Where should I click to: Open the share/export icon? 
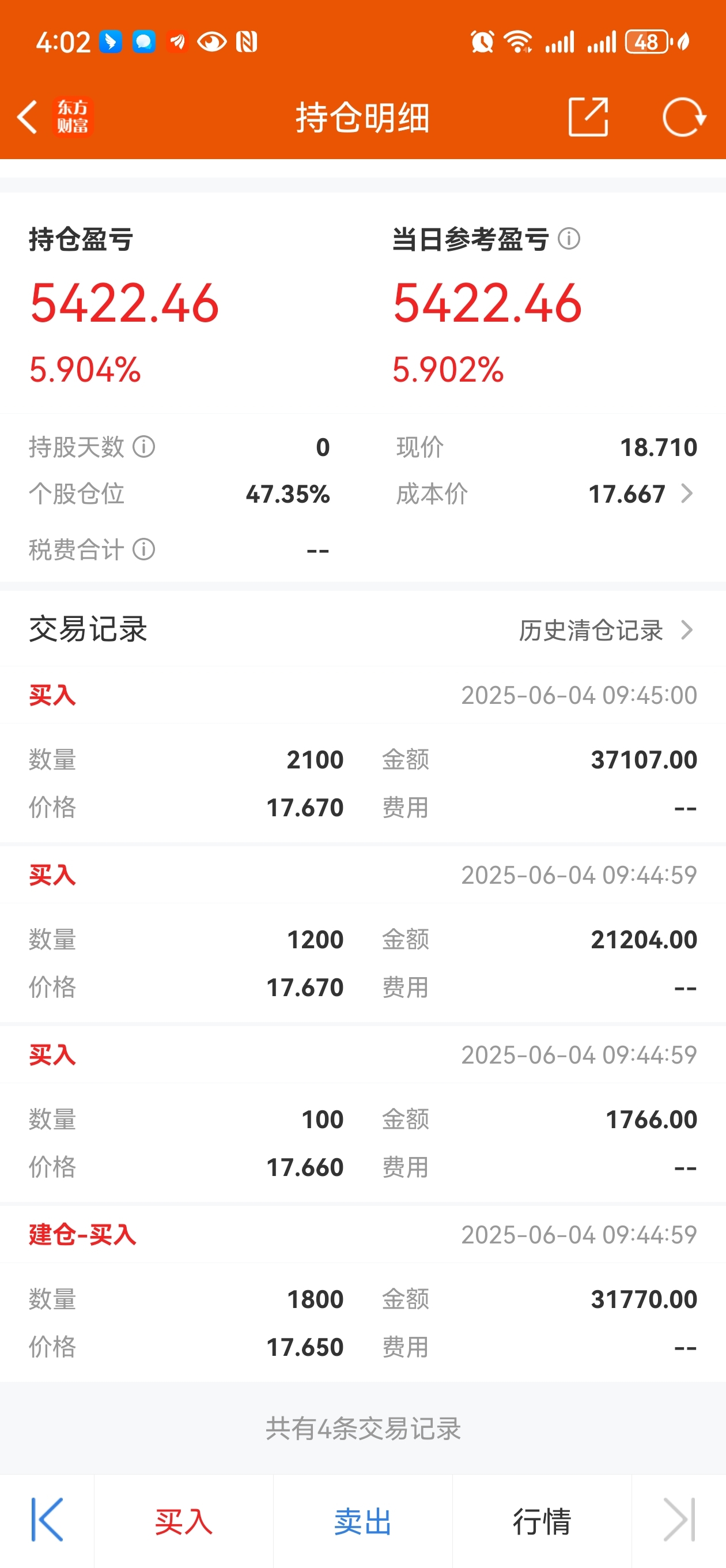click(x=588, y=117)
